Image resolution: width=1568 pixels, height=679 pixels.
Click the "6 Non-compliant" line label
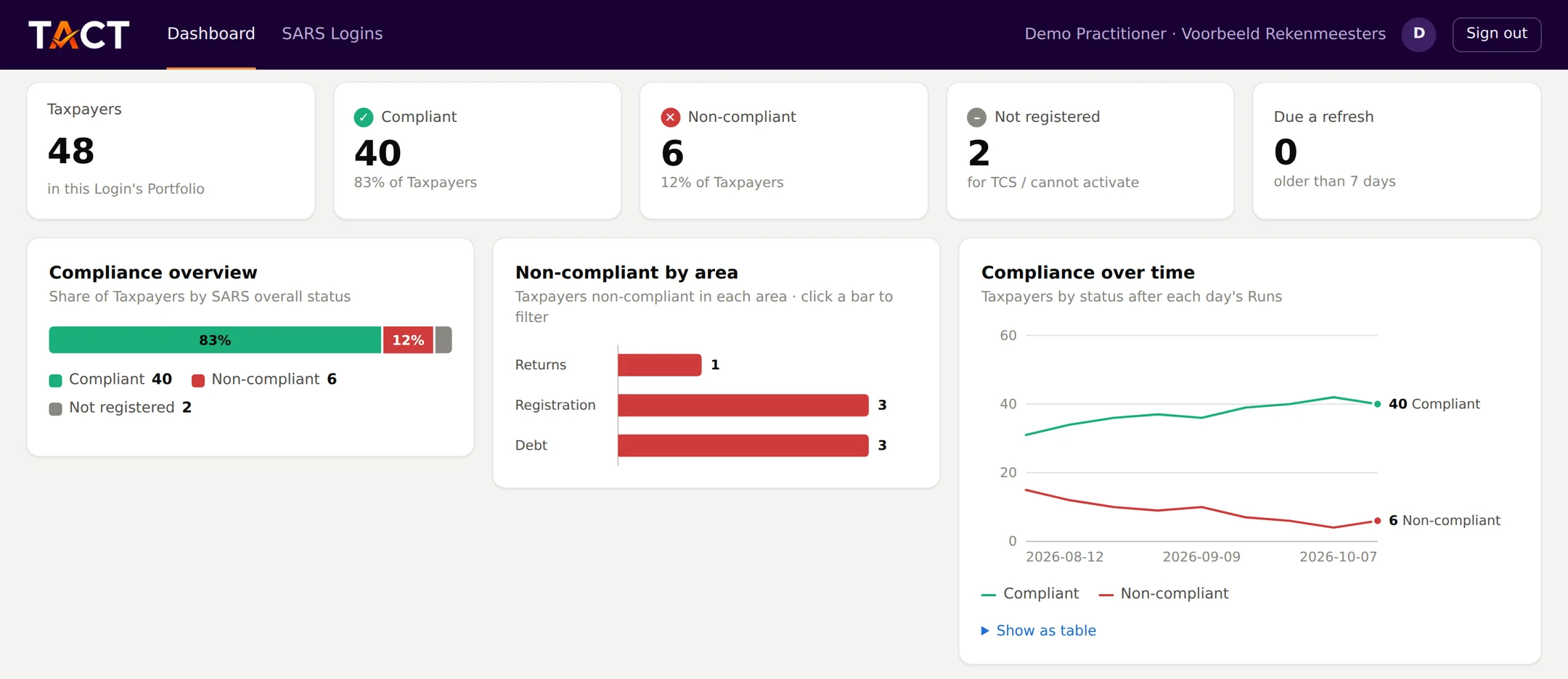coord(1444,521)
